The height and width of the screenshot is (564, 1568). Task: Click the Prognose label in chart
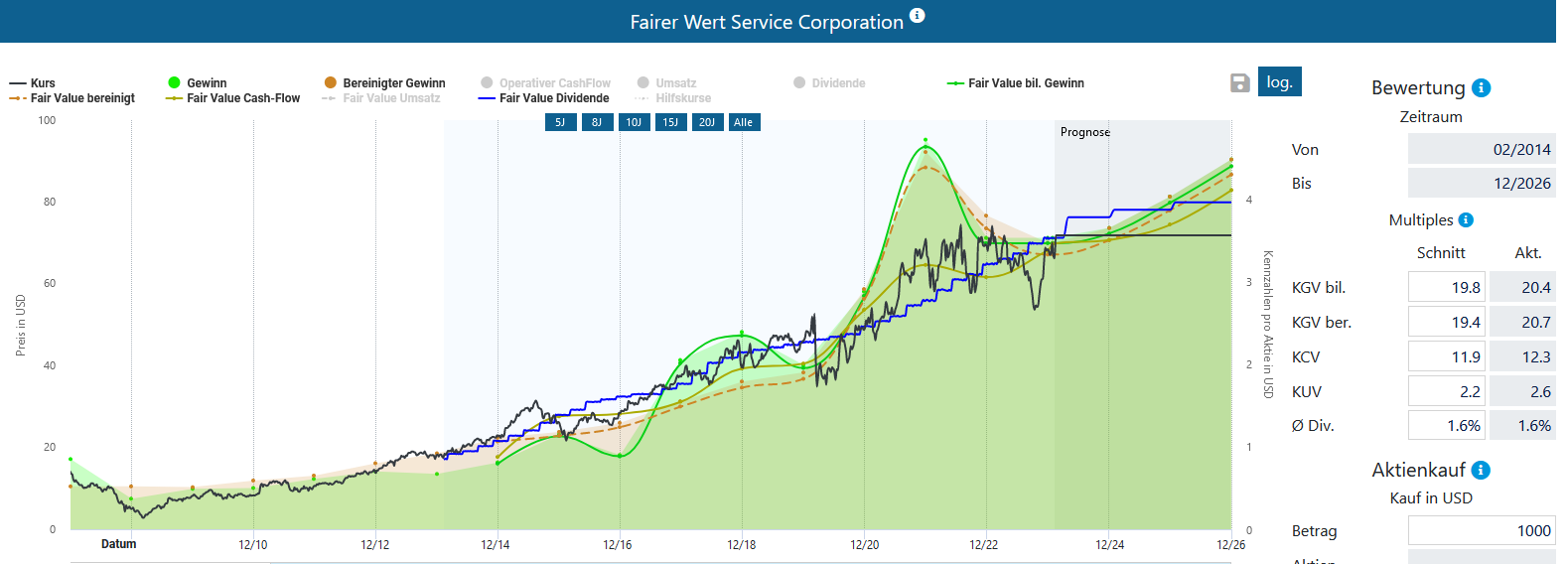[x=1084, y=132]
